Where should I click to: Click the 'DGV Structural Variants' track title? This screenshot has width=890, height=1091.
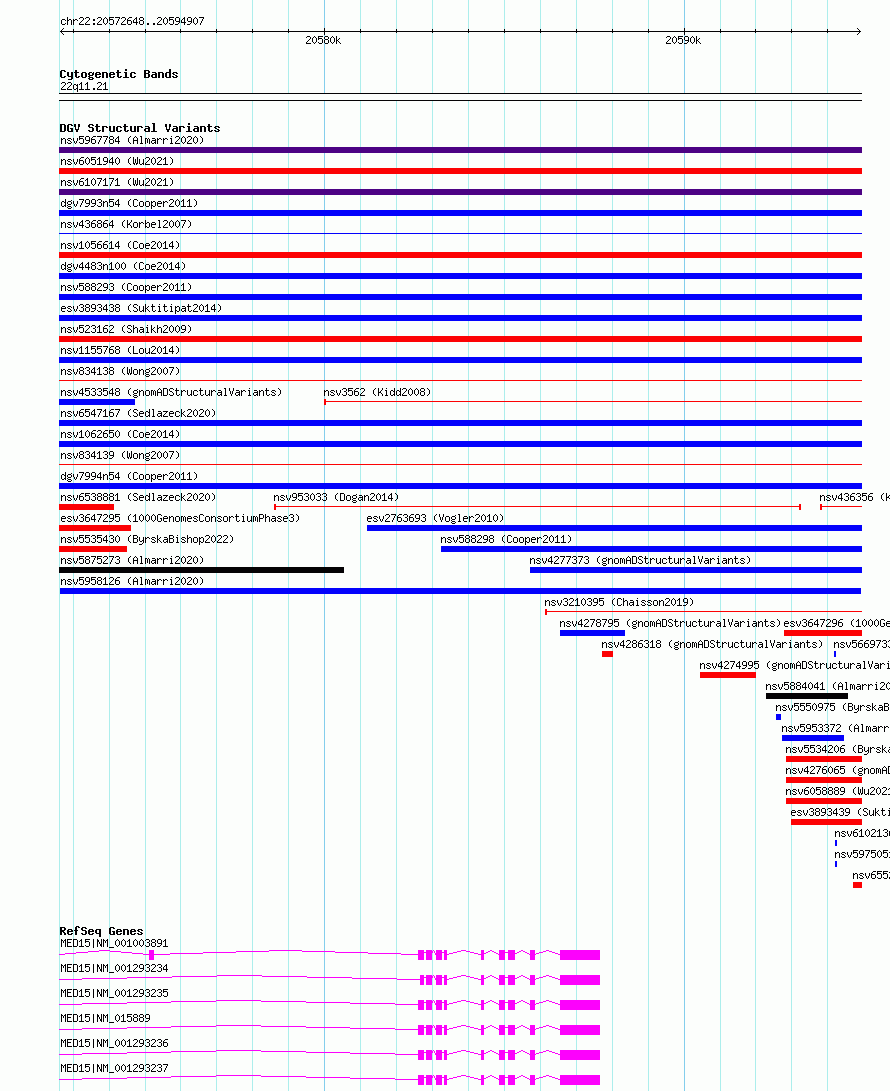coord(140,128)
